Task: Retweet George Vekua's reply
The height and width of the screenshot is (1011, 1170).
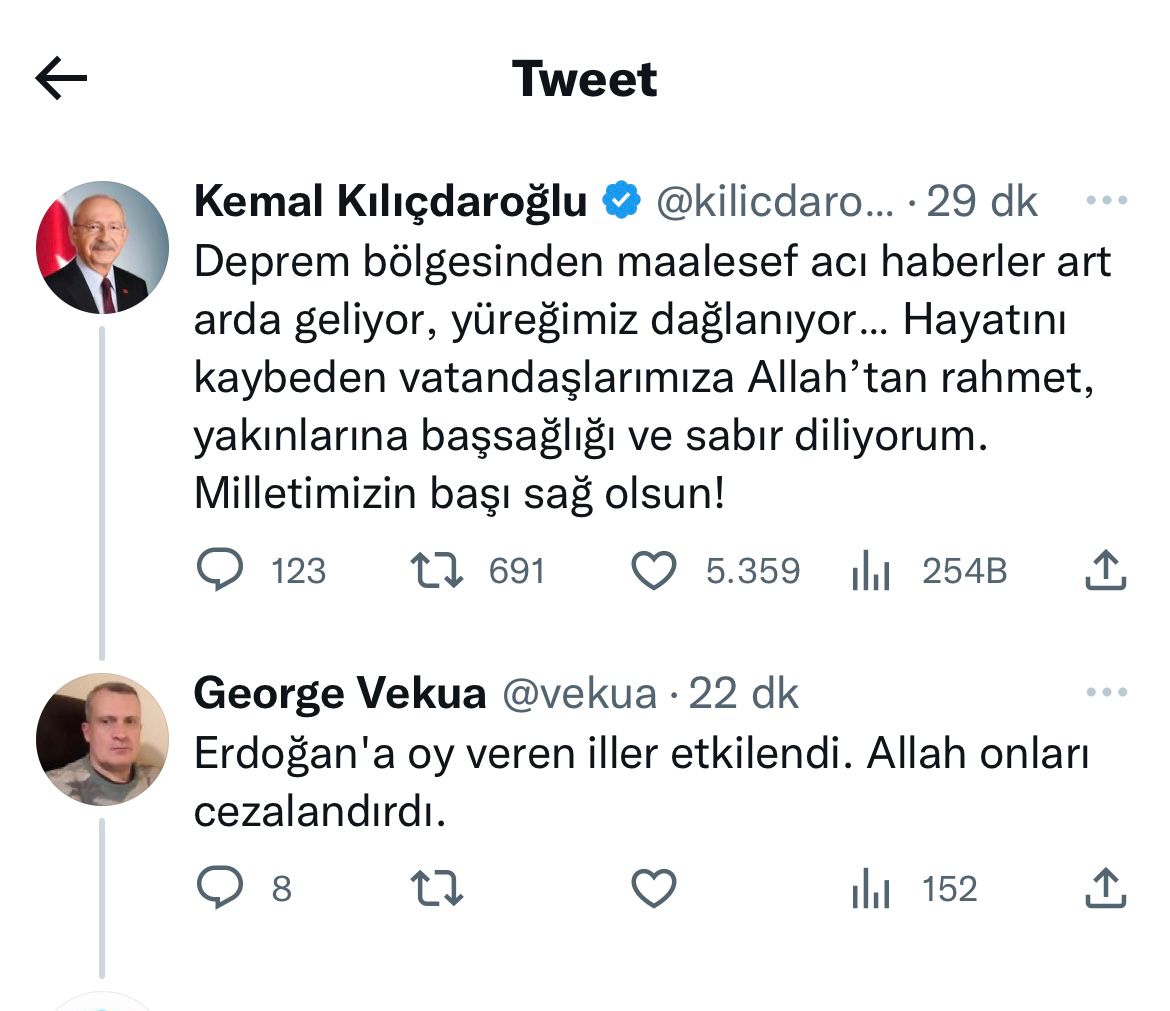Action: [438, 888]
